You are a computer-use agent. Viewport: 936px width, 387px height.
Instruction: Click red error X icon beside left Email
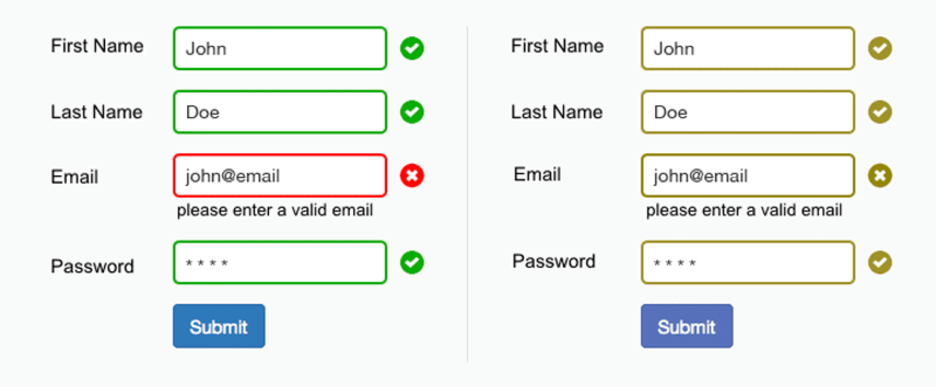pyautogui.click(x=412, y=176)
